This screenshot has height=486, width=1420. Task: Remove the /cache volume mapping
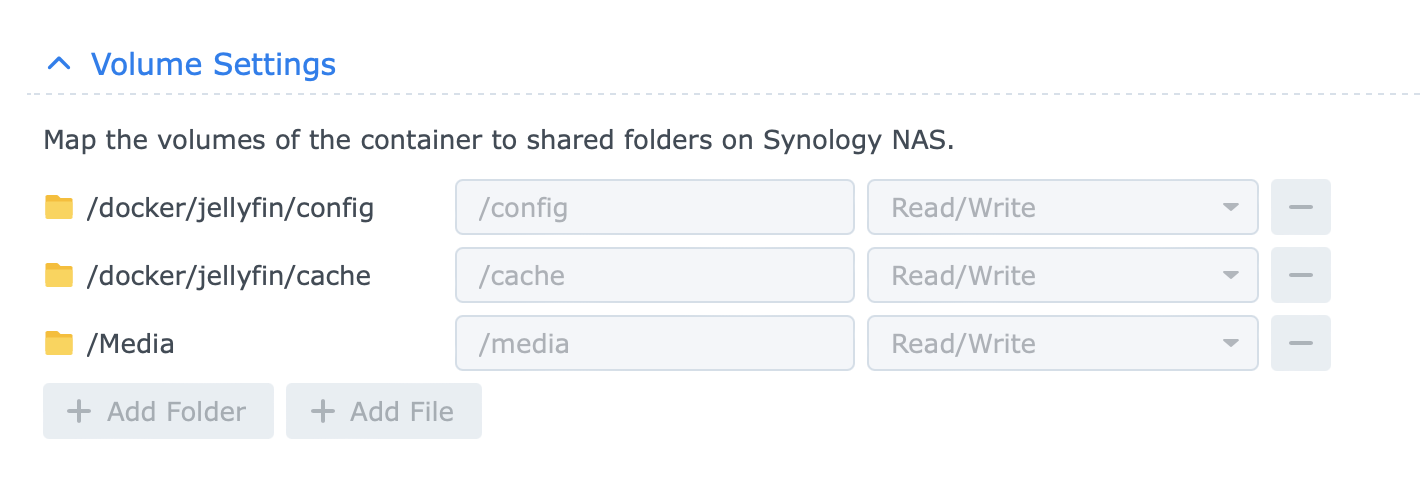1300,276
